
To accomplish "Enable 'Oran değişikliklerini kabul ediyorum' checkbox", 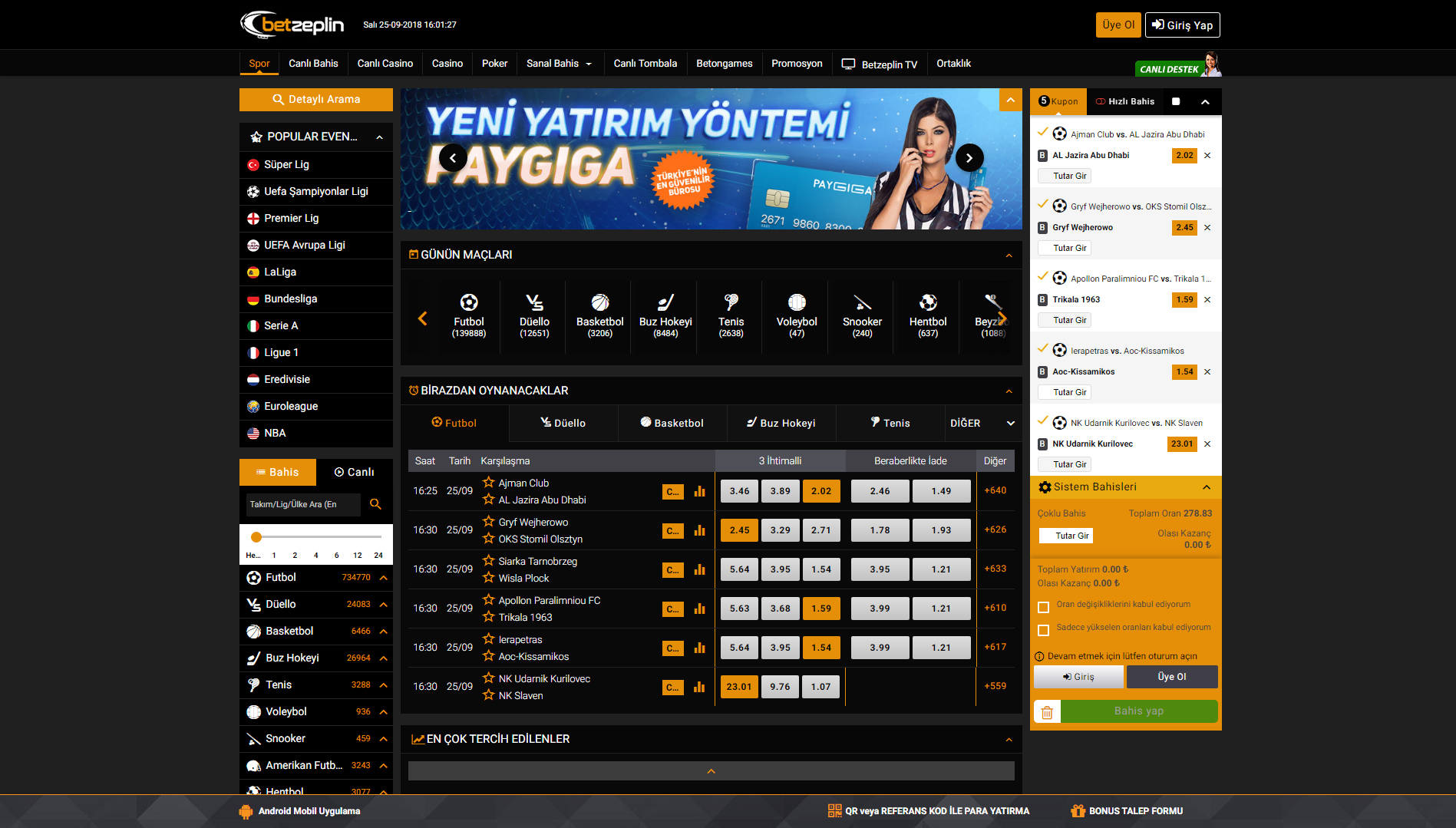I will (x=1043, y=608).
